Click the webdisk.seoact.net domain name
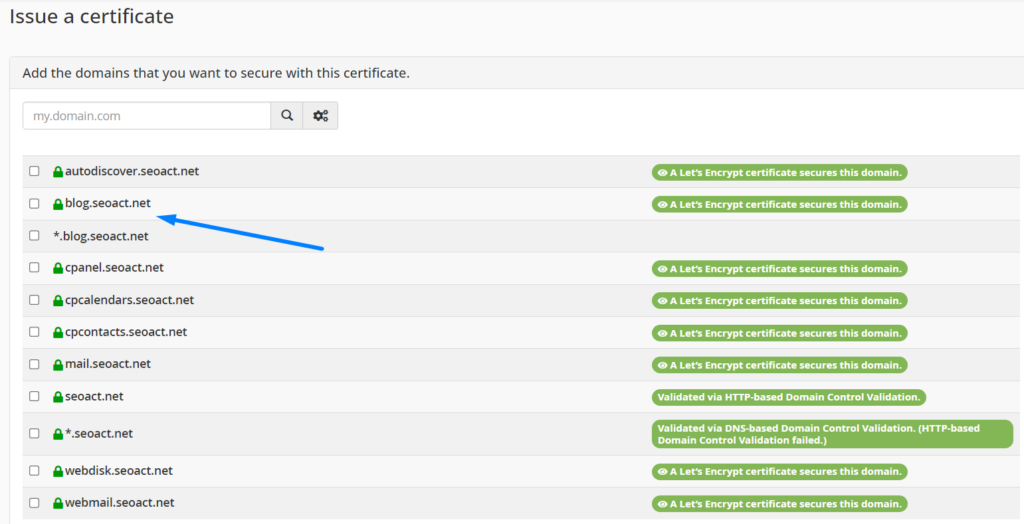 119,470
